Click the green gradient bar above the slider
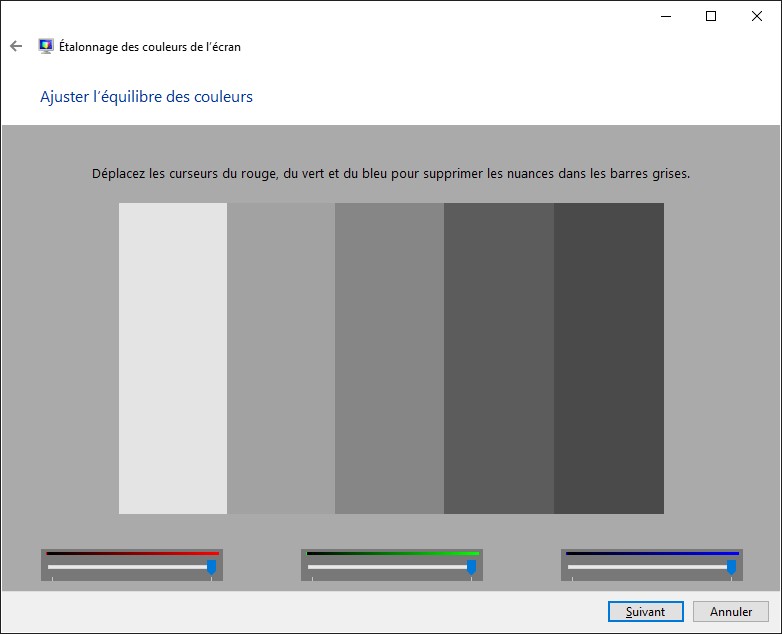The height and width of the screenshot is (634, 782). click(x=392, y=553)
